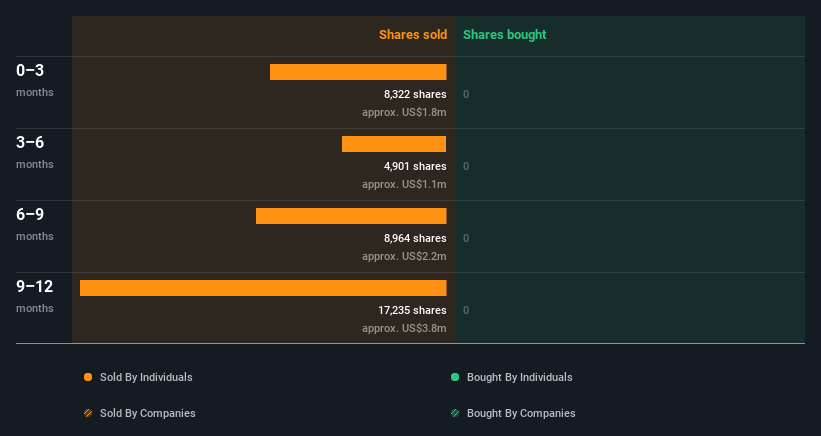Click the 0 bought value in 9–12 months row
Viewport: 821px width, 436px height.
click(x=466, y=310)
